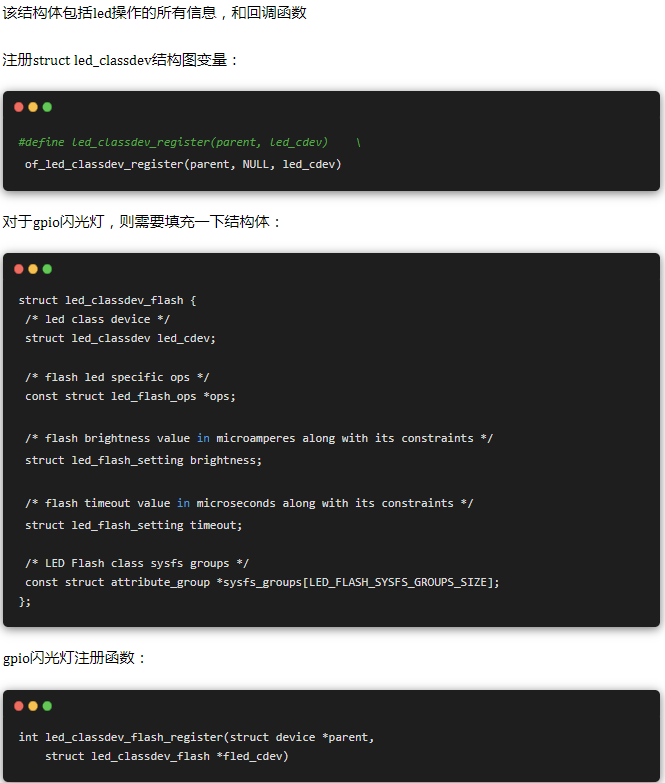Click the heading '注册struct led_classdev结构图变量'

click(120, 60)
